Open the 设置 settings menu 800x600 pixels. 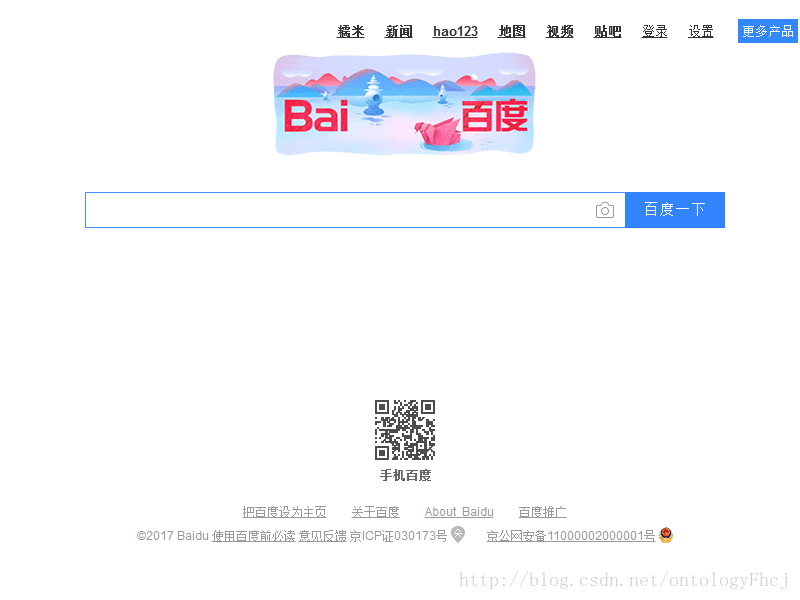701,31
